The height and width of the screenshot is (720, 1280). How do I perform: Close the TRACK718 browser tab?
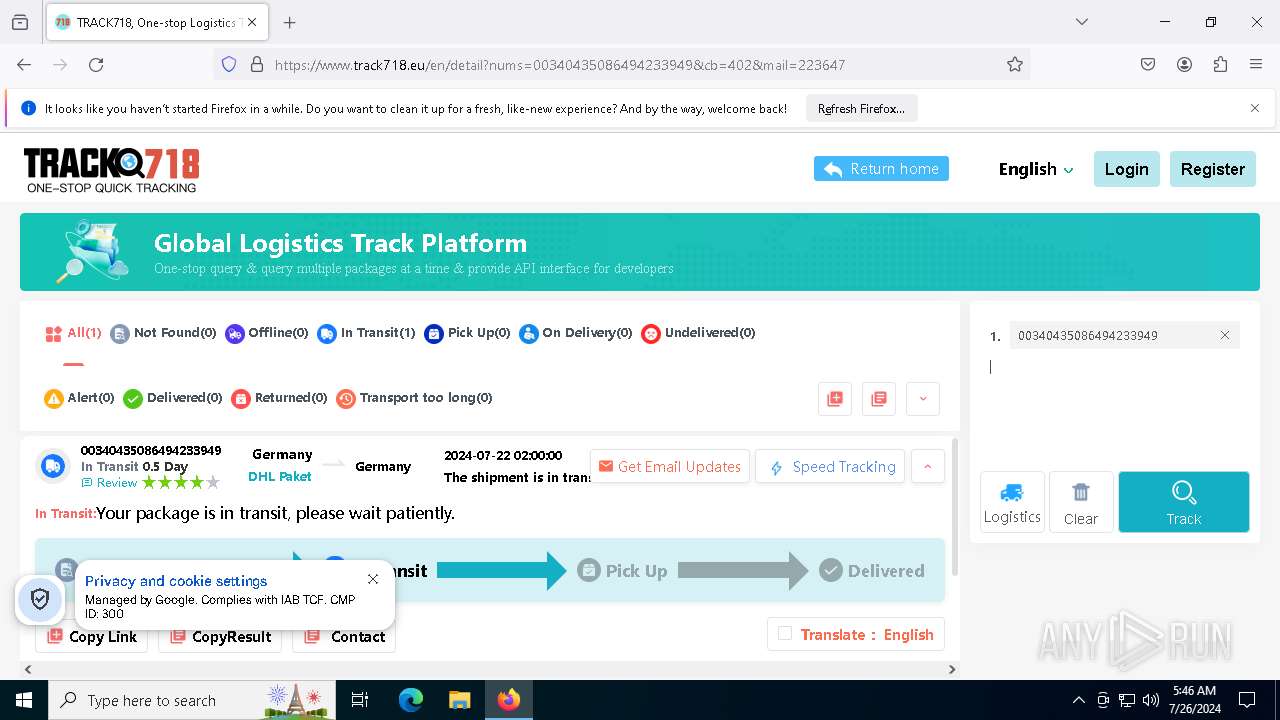click(252, 22)
